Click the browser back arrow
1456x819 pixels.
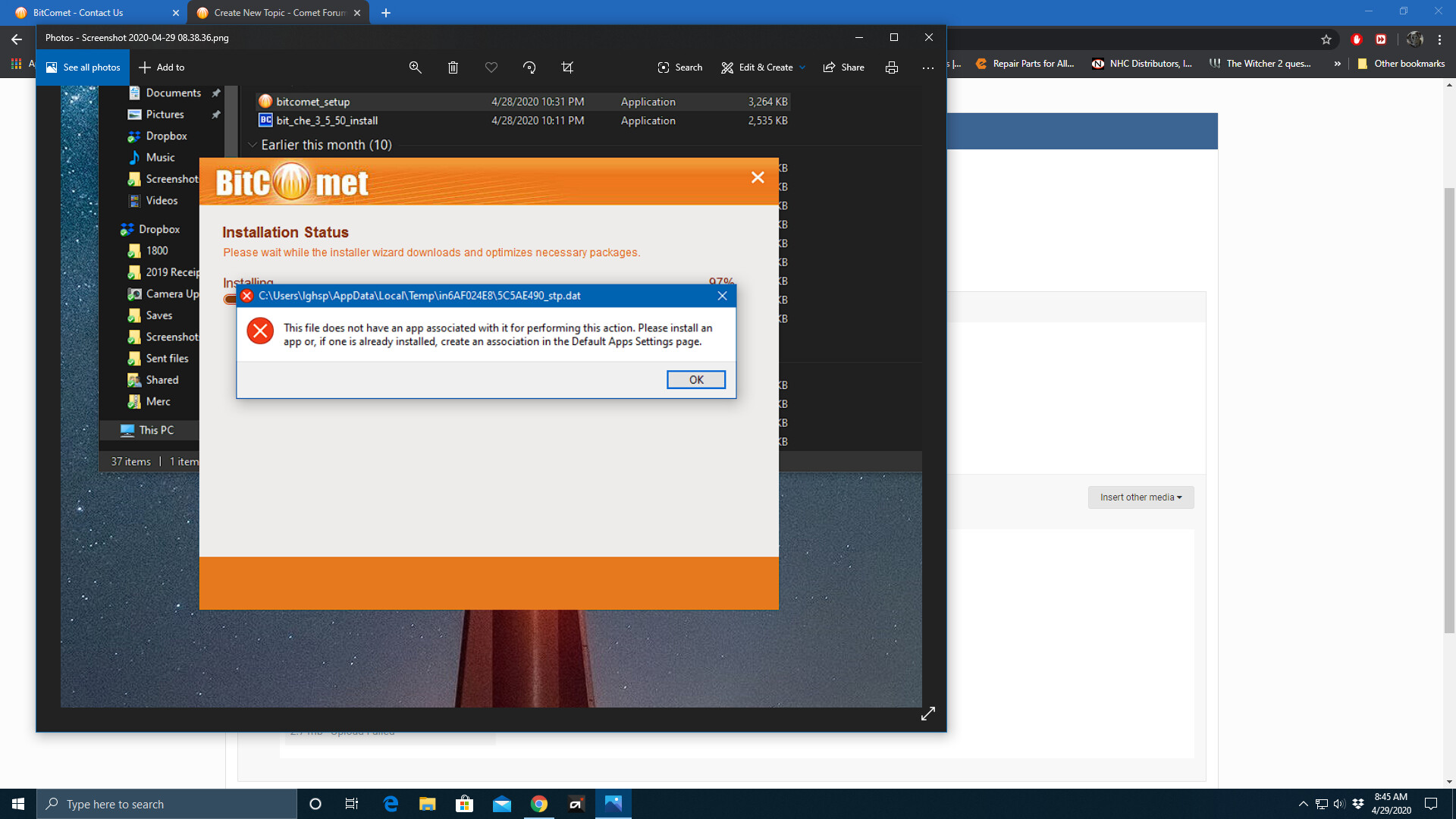click(17, 39)
